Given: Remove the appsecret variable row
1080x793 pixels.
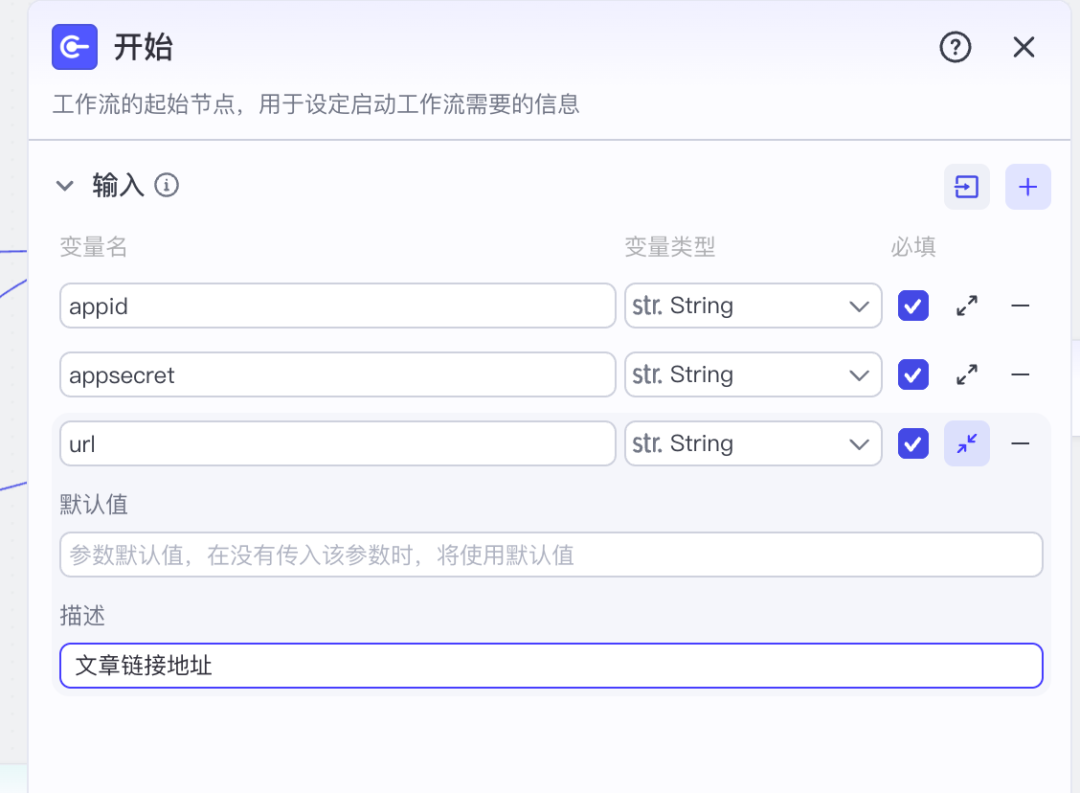Looking at the screenshot, I should (x=1020, y=375).
